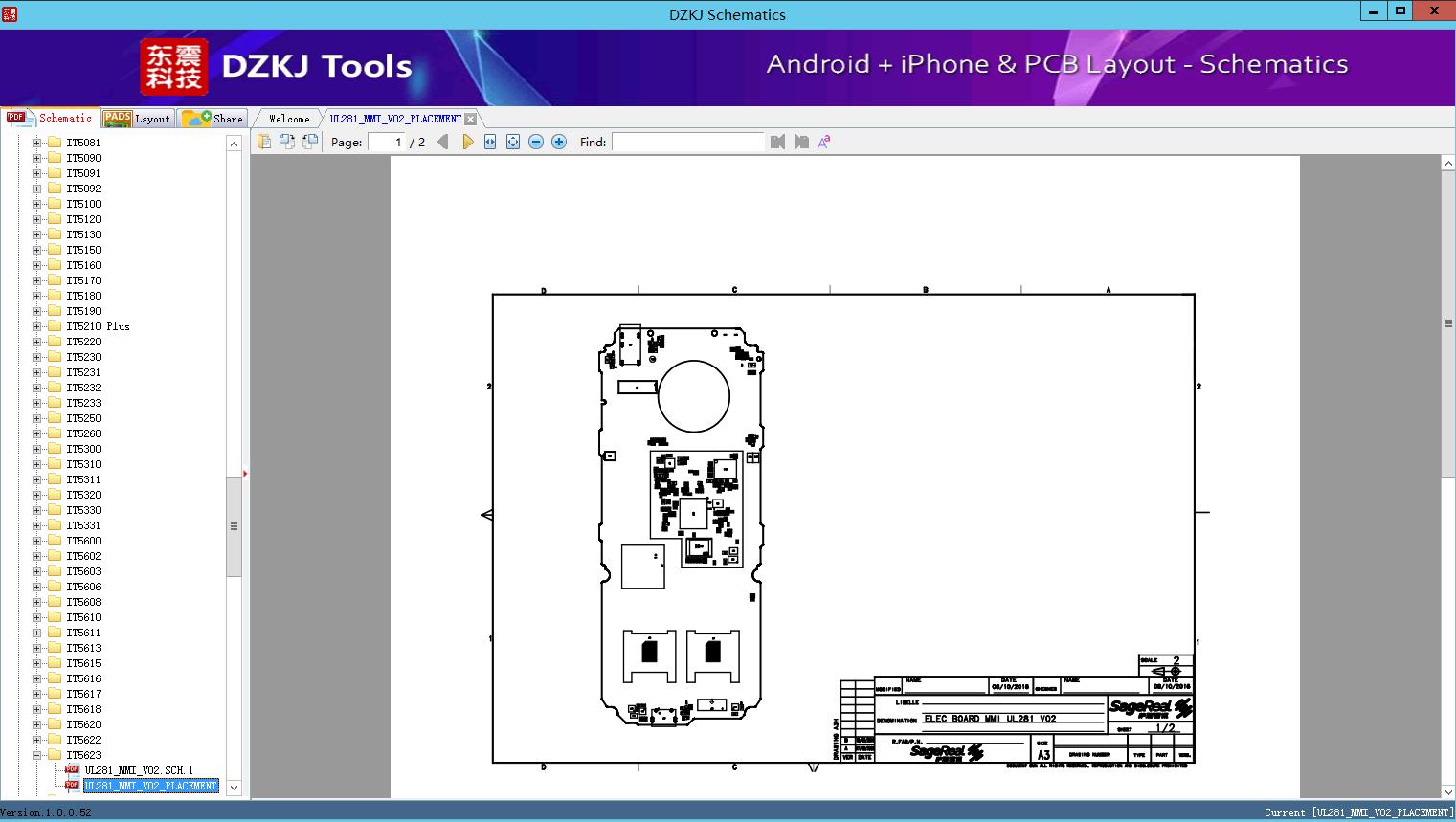The height and width of the screenshot is (822, 1456).
Task: Click find previous result icon
Action: 777,142
